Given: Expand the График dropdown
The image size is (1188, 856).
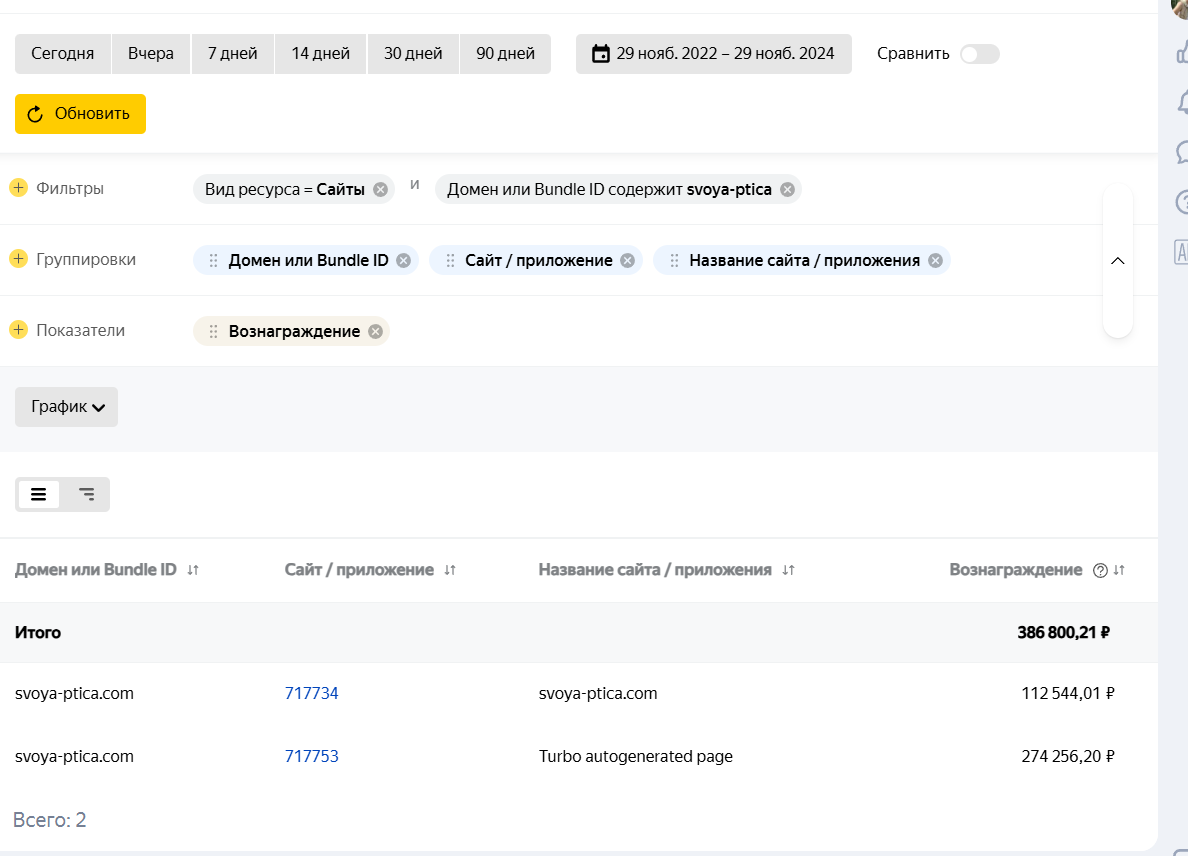Looking at the screenshot, I should coord(66,407).
